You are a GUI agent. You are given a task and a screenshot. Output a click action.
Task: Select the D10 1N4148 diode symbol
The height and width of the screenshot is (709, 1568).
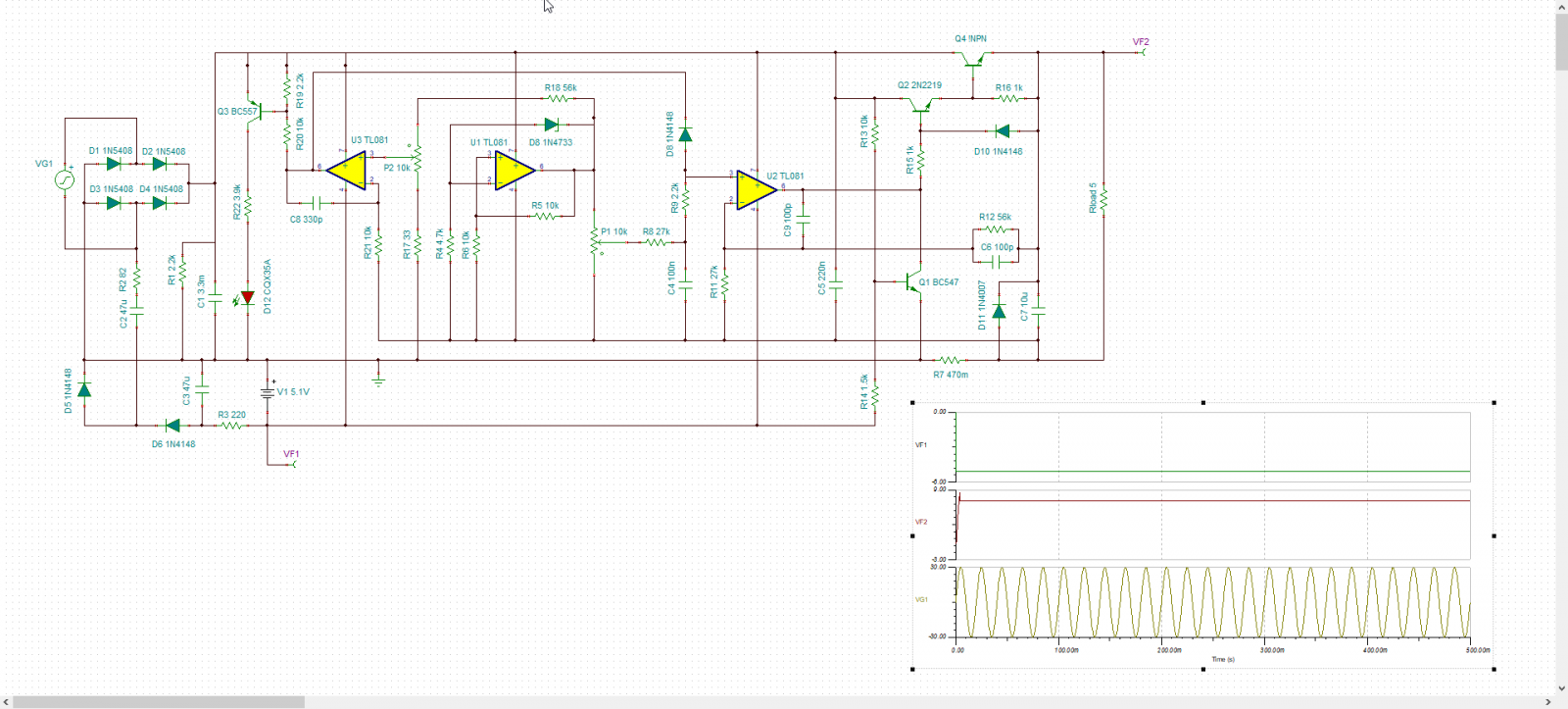pos(1002,130)
